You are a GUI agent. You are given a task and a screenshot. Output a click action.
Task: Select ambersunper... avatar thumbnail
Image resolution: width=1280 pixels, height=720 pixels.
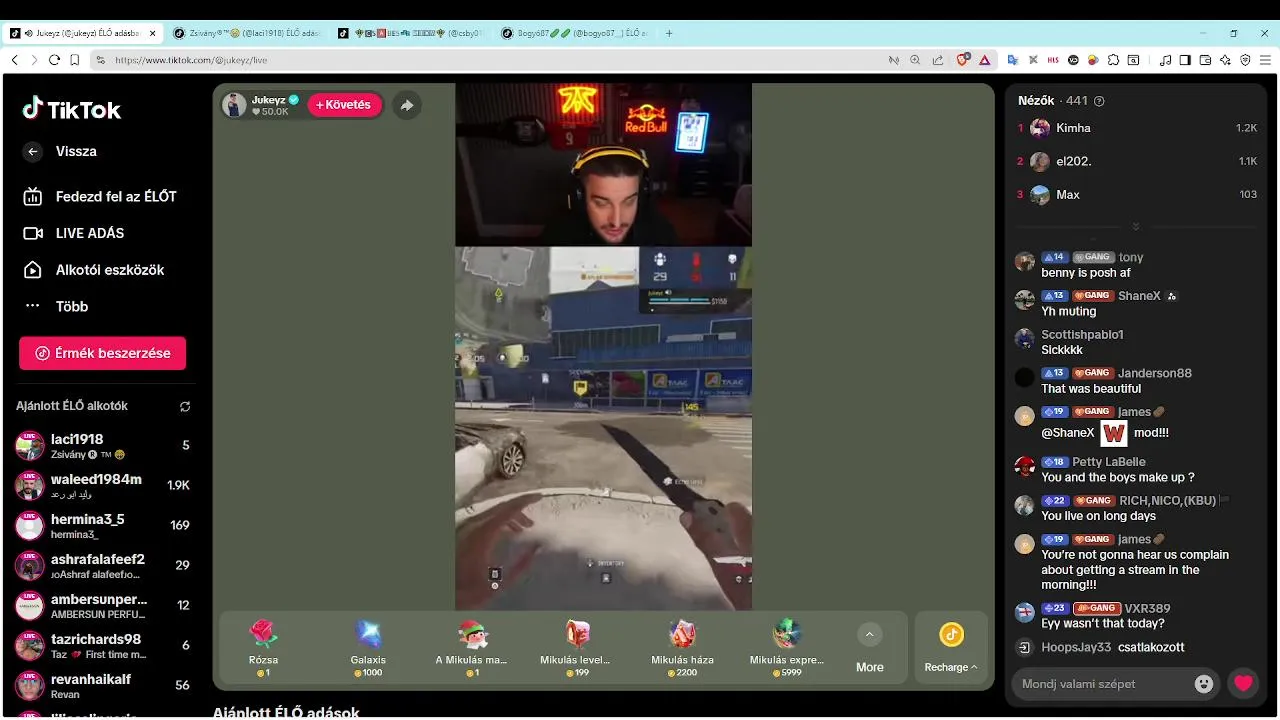pyautogui.click(x=30, y=606)
